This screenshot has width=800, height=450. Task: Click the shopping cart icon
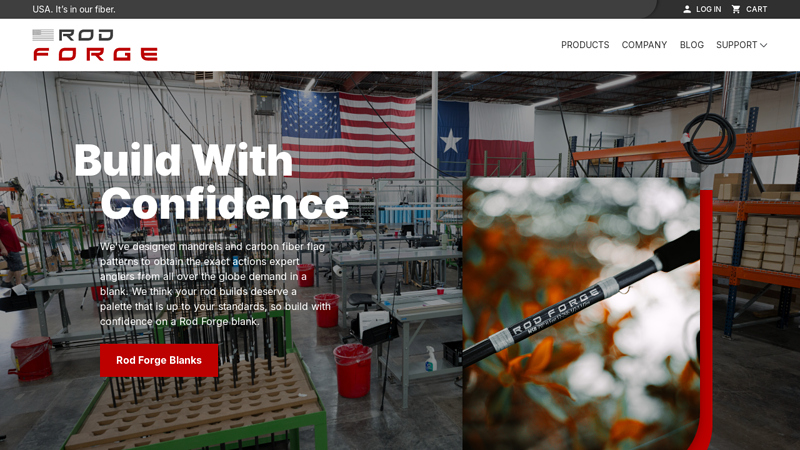pyautogui.click(x=736, y=9)
